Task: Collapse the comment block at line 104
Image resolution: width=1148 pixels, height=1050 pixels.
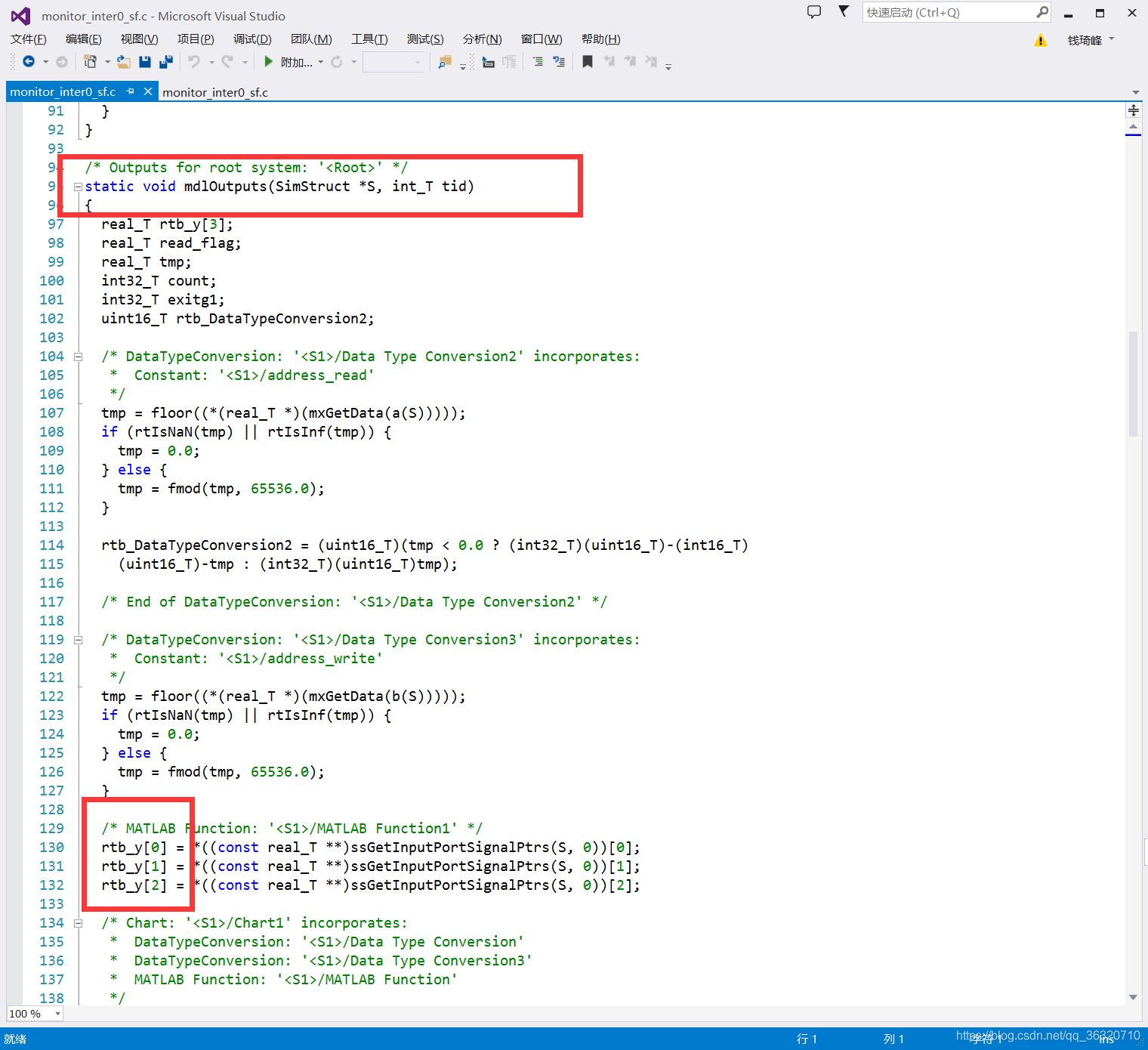Action: click(78, 357)
